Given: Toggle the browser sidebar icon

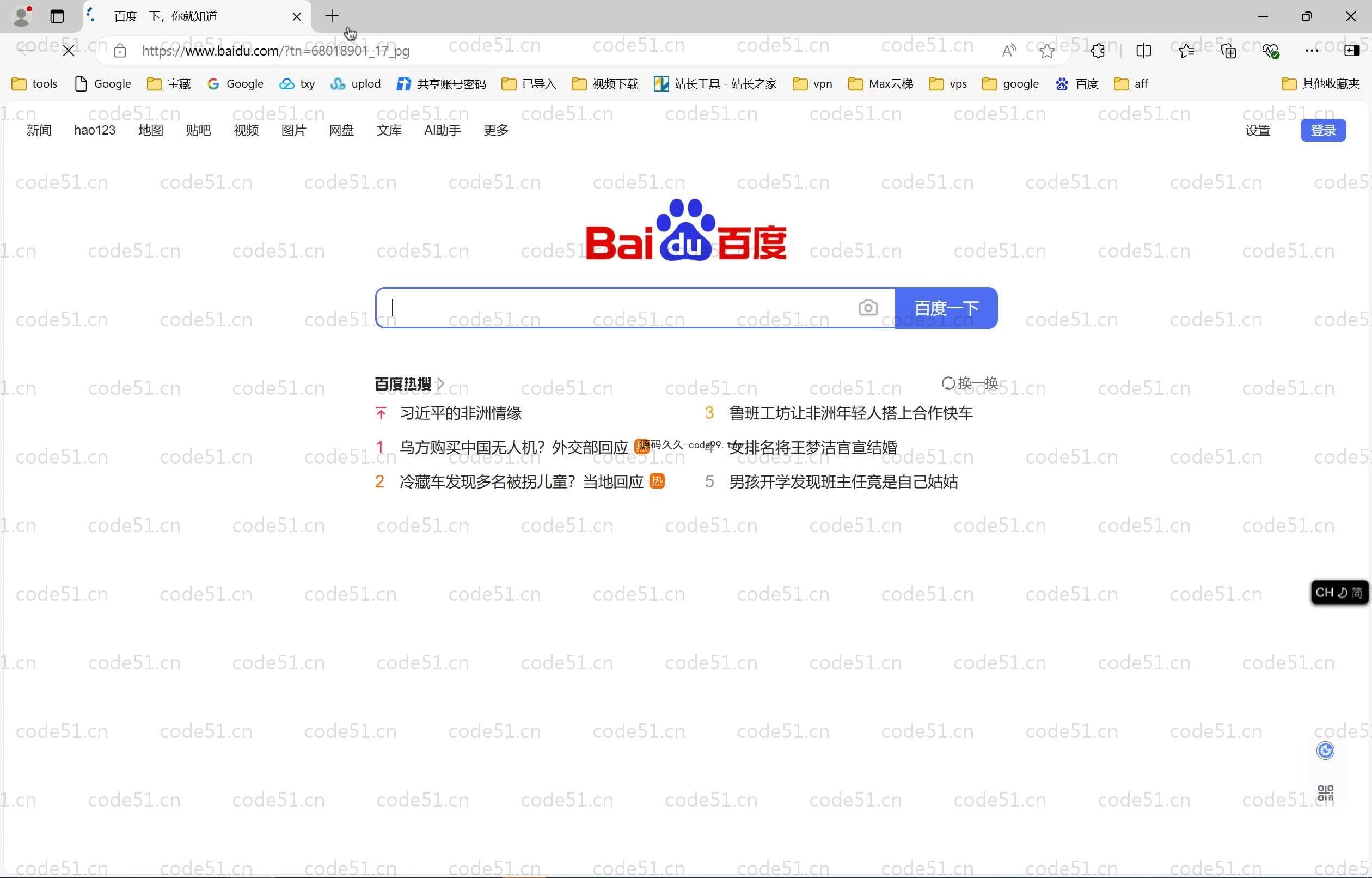Looking at the screenshot, I should [x=1351, y=51].
